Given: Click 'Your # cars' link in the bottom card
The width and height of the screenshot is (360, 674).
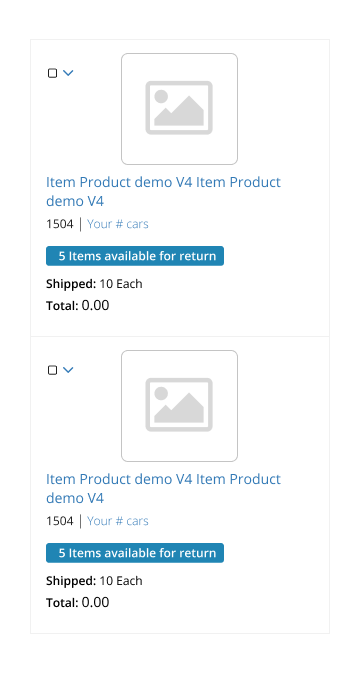Looking at the screenshot, I should coord(118,521).
